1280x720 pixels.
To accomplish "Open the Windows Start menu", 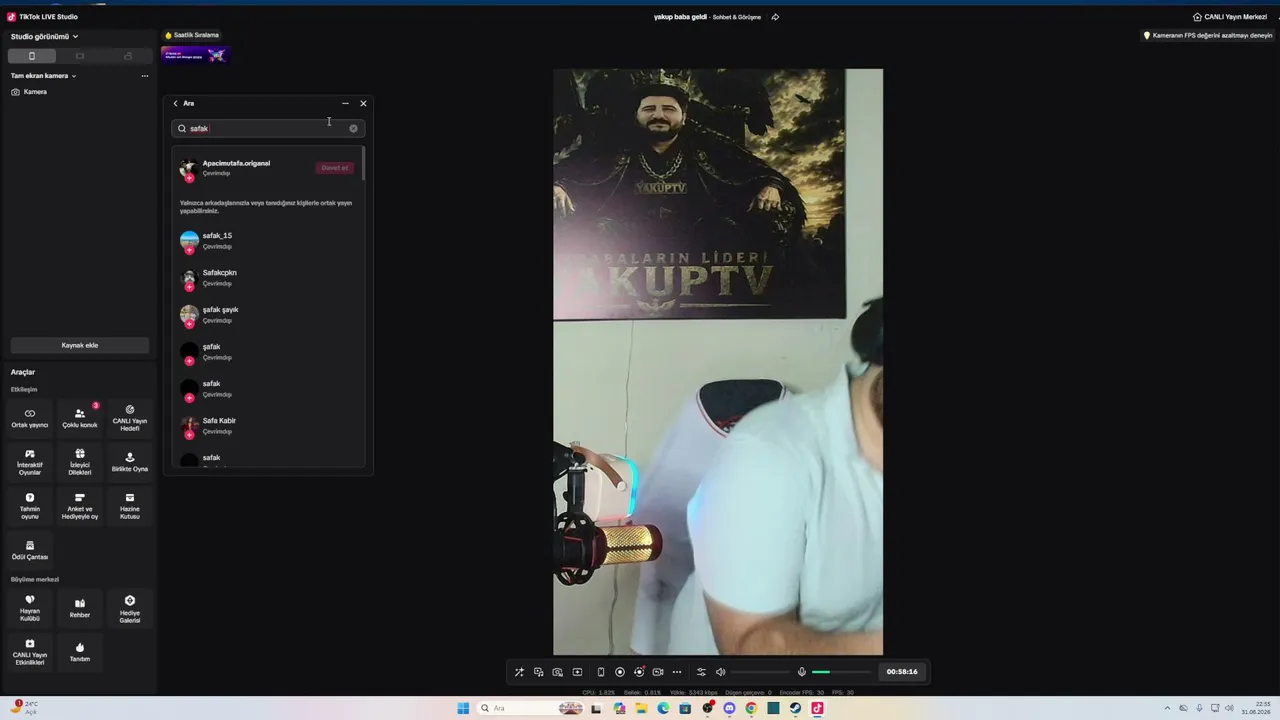I will pyautogui.click(x=463, y=708).
